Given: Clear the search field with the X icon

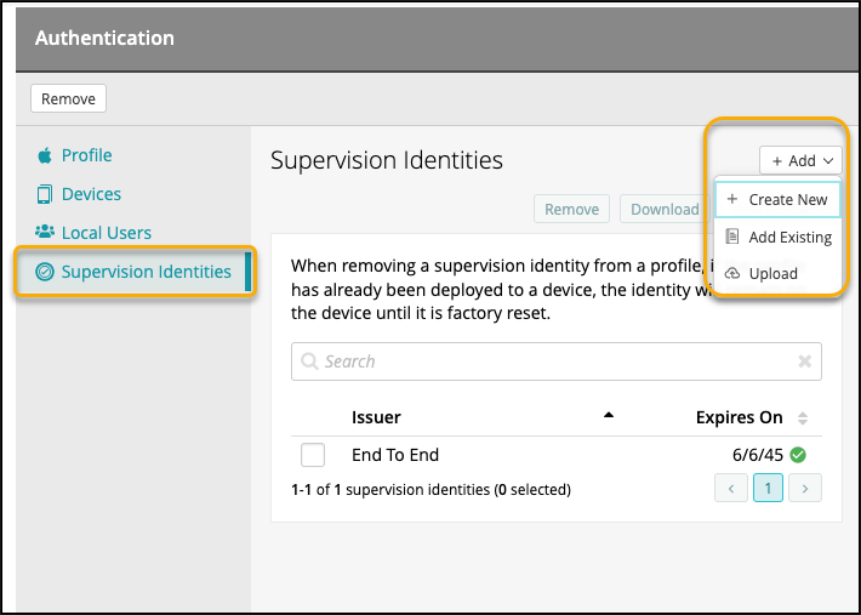Looking at the screenshot, I should click(804, 362).
